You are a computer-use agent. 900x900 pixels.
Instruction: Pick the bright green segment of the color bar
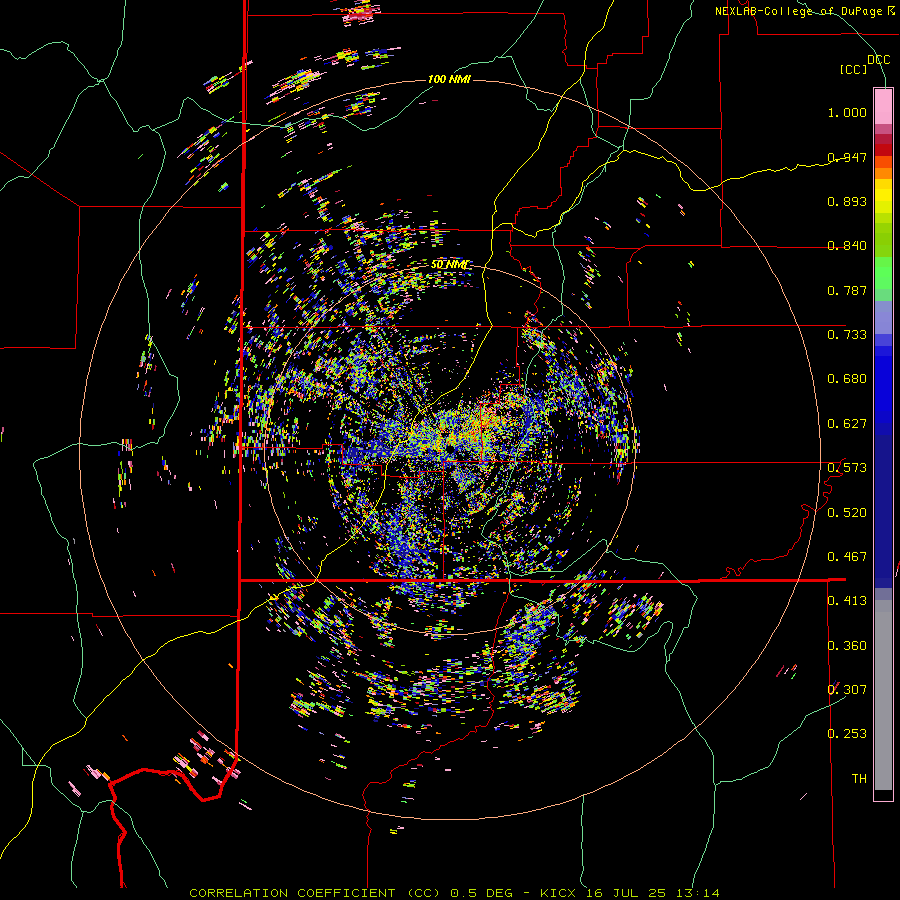click(x=883, y=273)
